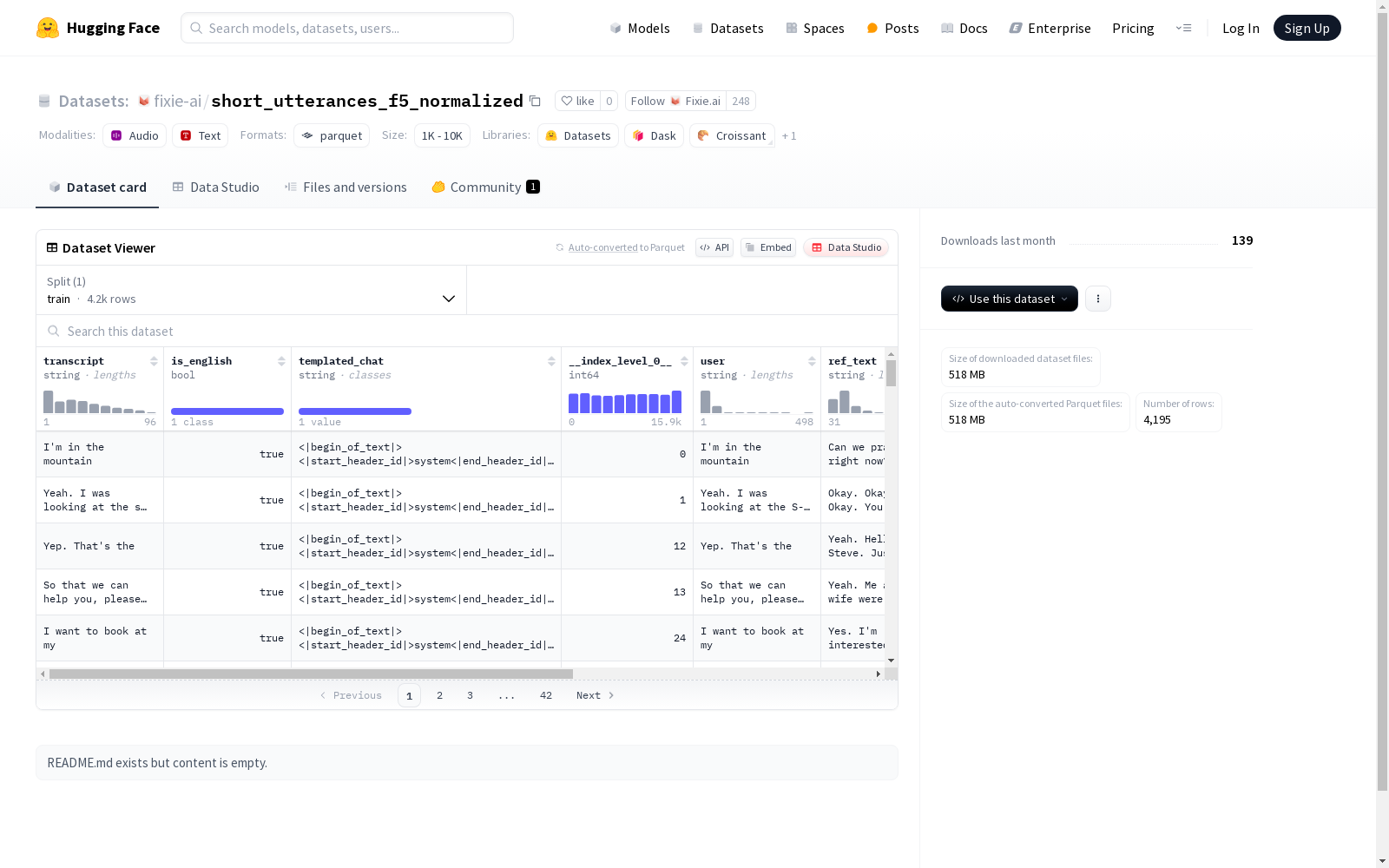Open Spaces in navigation
The image size is (1389, 868).
coord(815,28)
